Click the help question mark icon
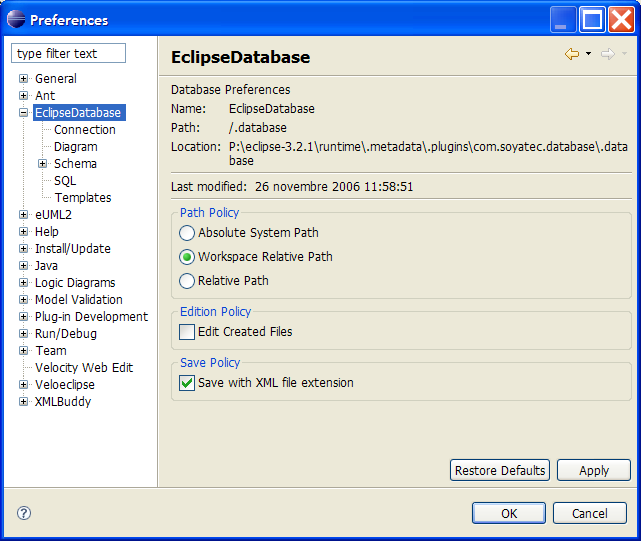 (24, 513)
